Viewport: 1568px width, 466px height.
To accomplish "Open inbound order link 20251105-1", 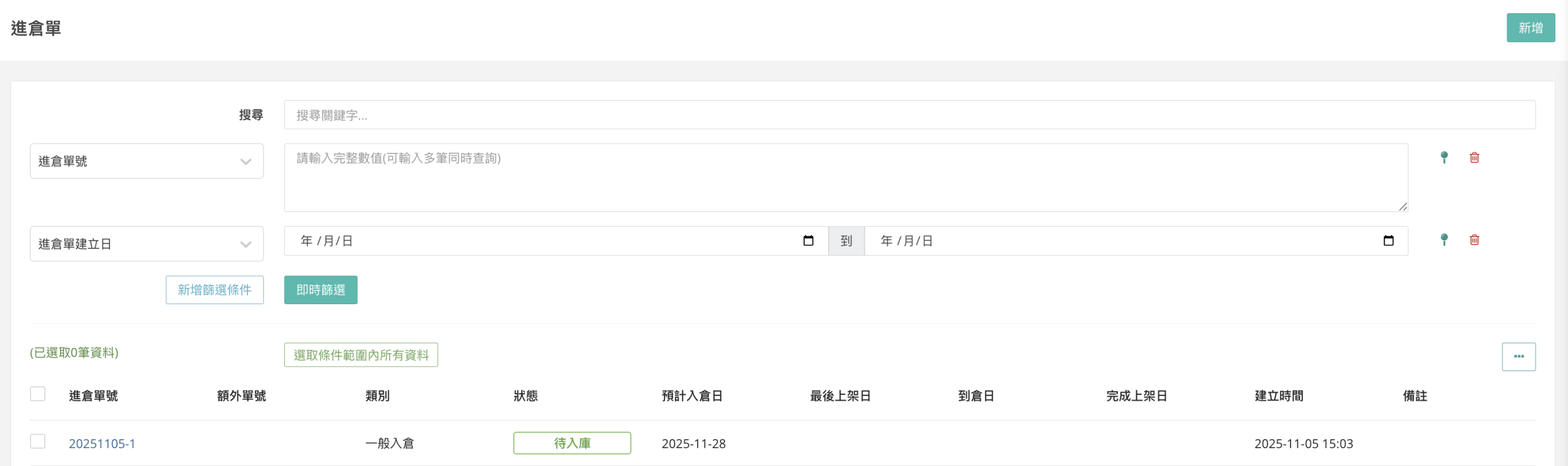I will [x=102, y=443].
